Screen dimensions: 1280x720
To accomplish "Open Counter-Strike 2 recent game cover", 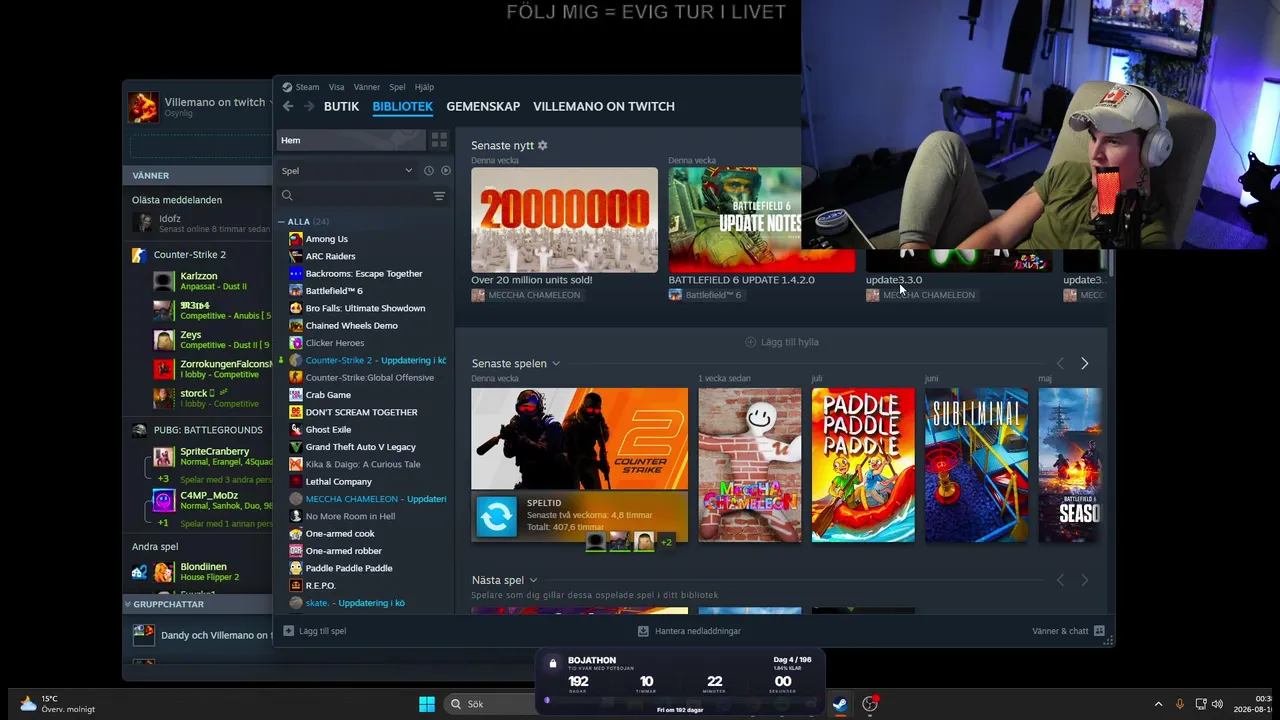I will pyautogui.click(x=580, y=439).
